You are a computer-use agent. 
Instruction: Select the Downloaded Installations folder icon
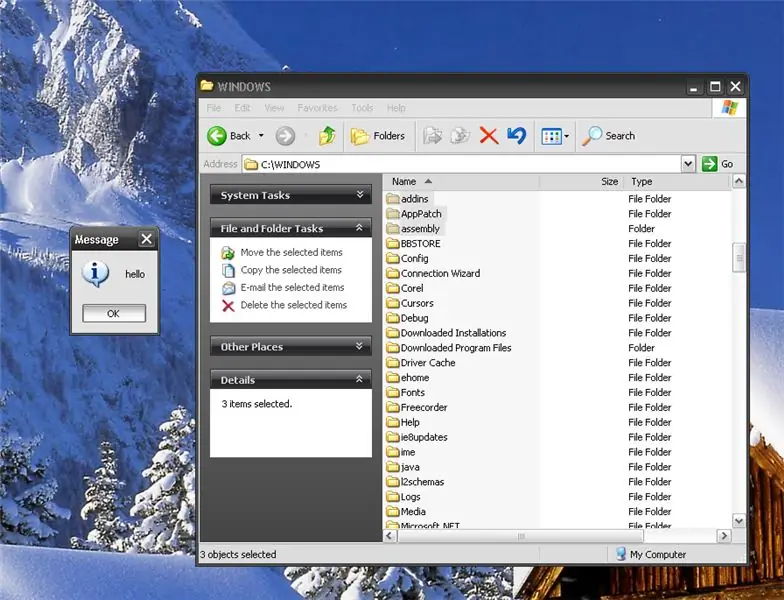(x=393, y=333)
